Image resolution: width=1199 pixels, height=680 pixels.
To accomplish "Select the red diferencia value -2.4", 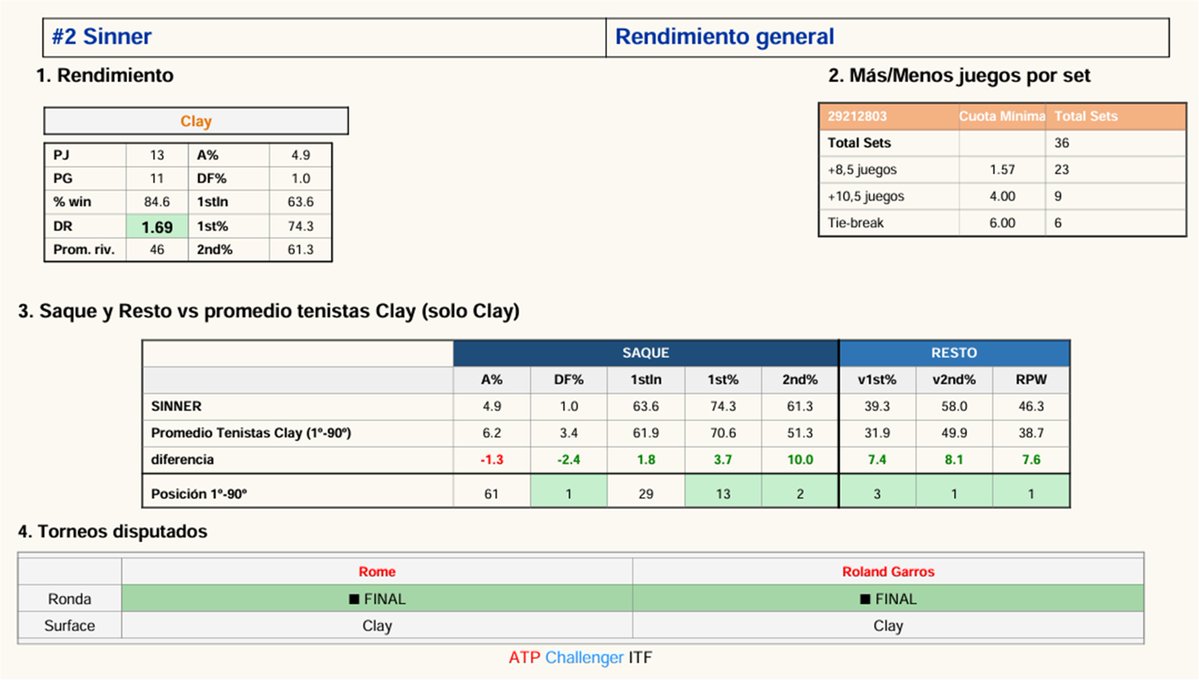I will [x=568, y=461].
